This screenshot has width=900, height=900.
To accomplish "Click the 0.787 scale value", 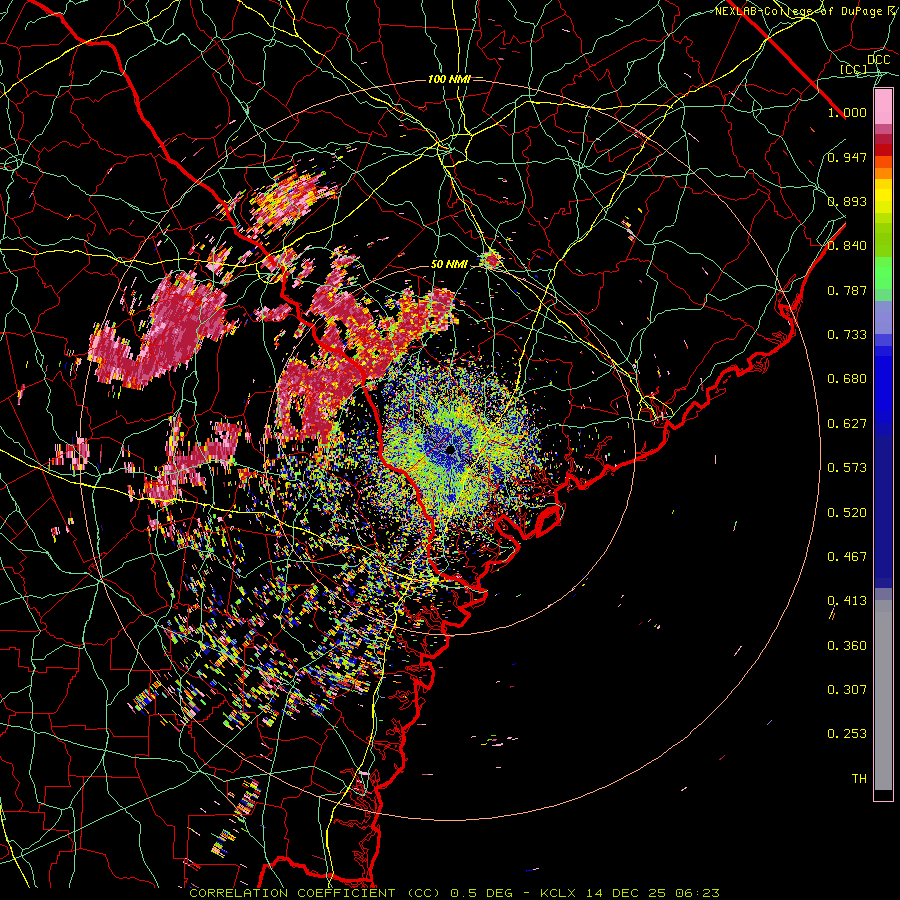I will click(x=847, y=290).
